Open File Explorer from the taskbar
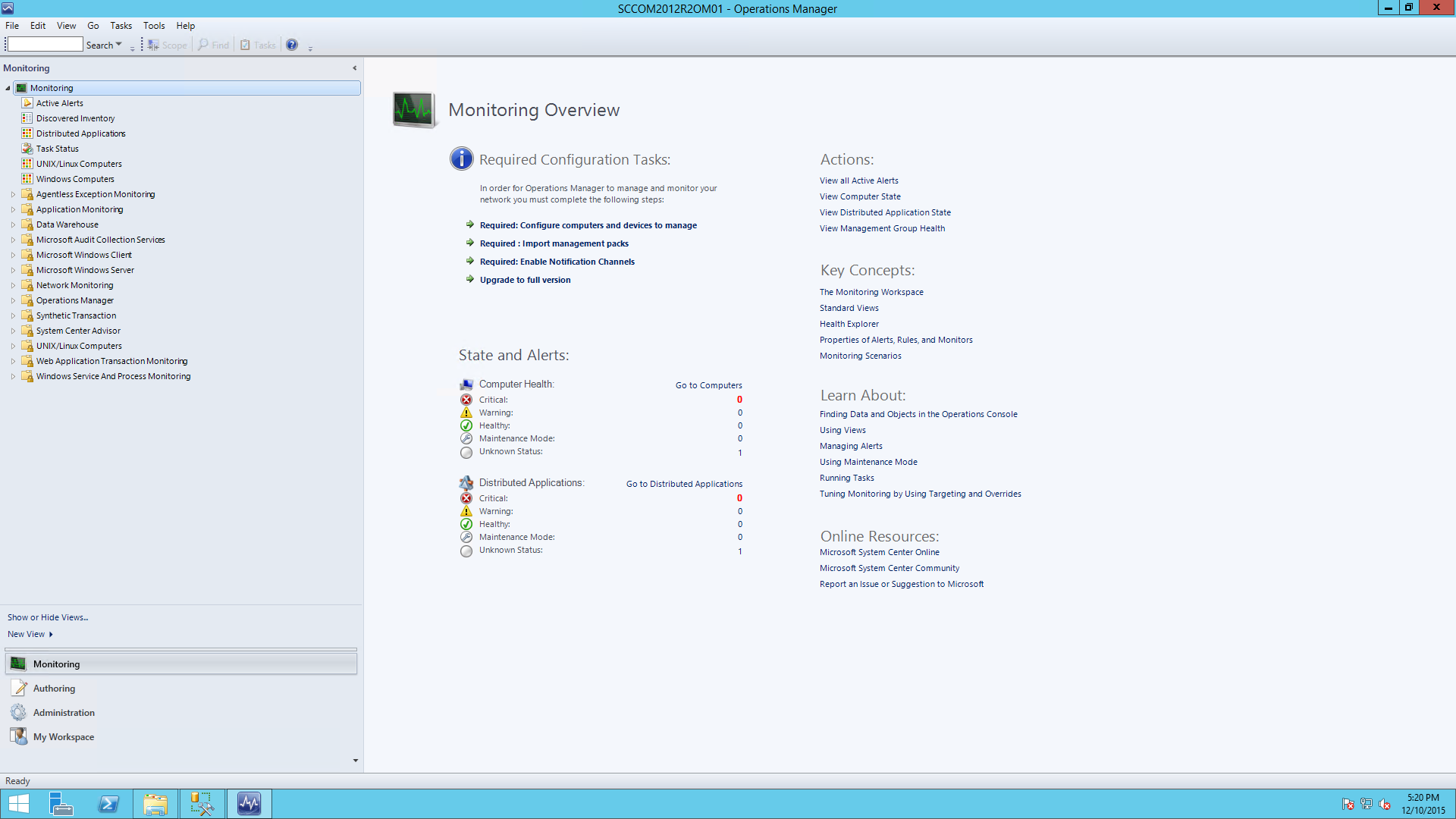1456x819 pixels. 155,803
